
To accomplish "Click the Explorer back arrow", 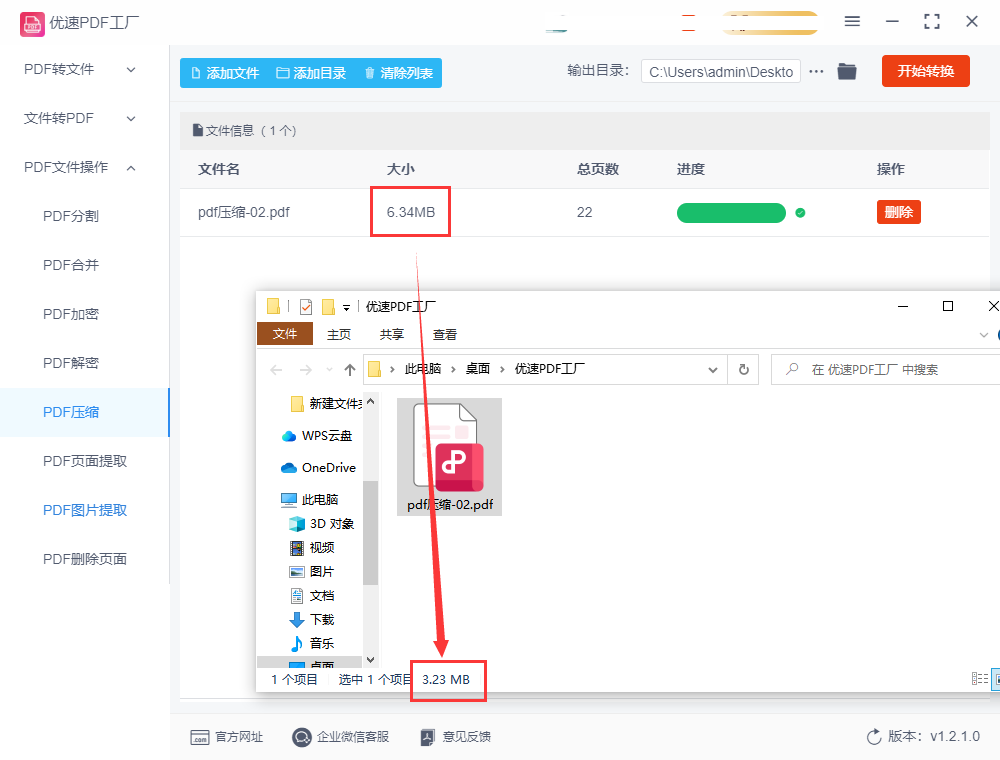I will pyautogui.click(x=276, y=370).
